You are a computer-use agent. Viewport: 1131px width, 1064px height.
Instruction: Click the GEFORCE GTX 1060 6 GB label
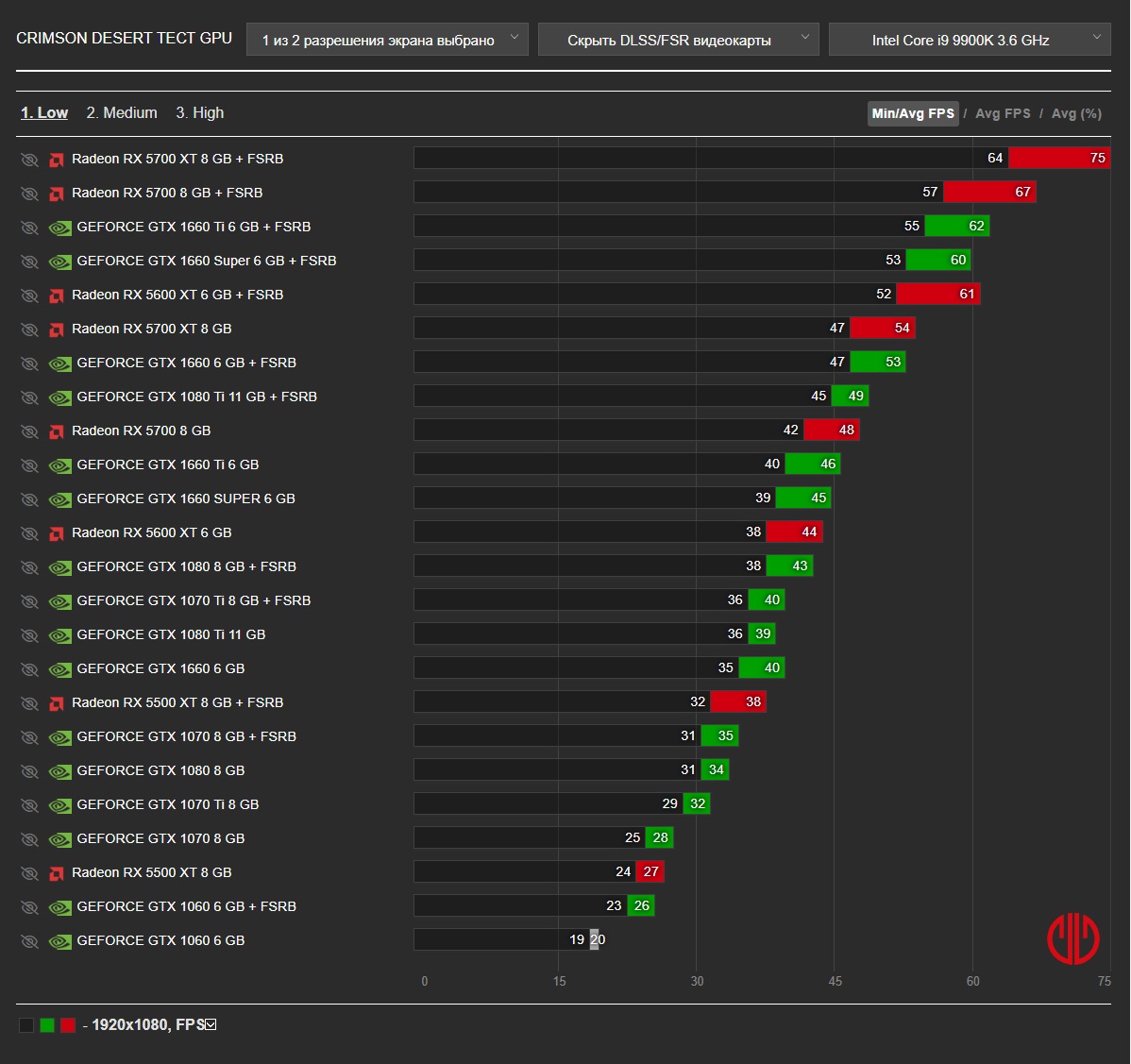pos(160,940)
